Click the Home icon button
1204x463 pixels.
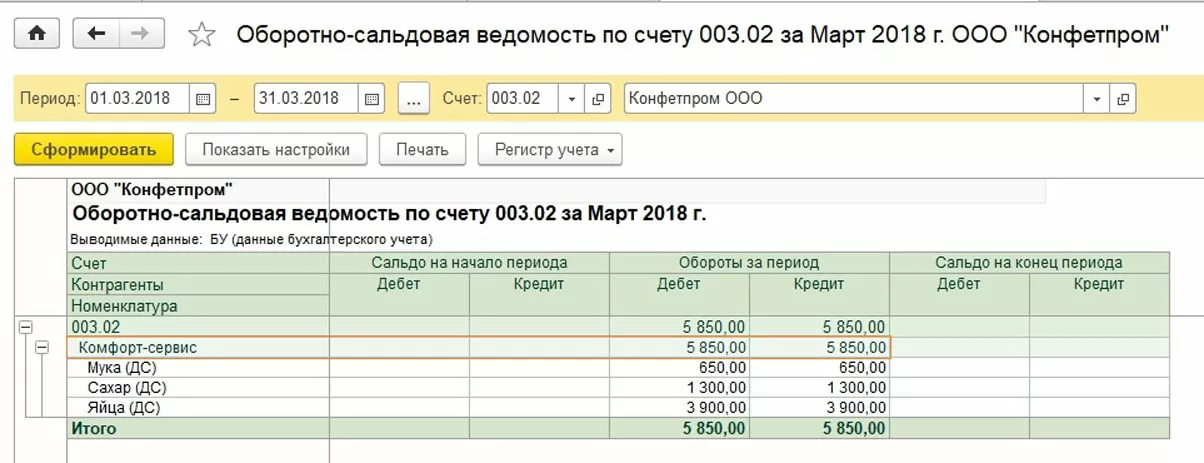point(36,34)
